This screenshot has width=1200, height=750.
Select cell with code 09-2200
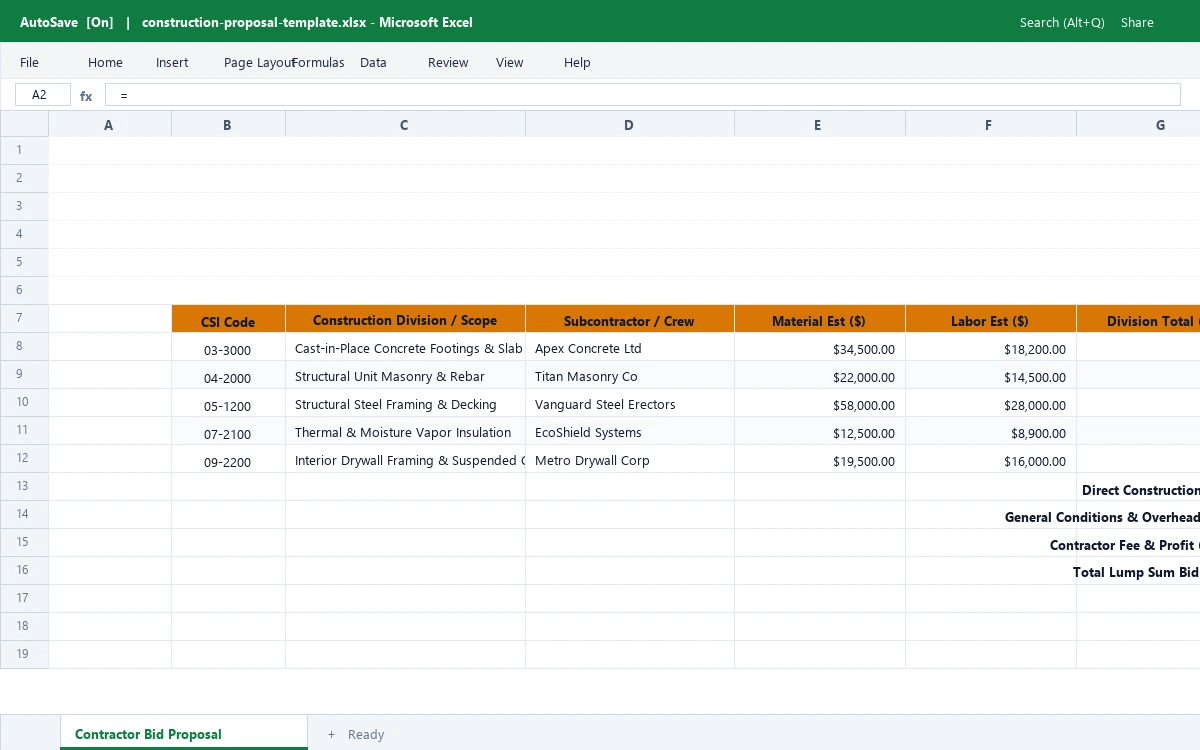coord(228,459)
